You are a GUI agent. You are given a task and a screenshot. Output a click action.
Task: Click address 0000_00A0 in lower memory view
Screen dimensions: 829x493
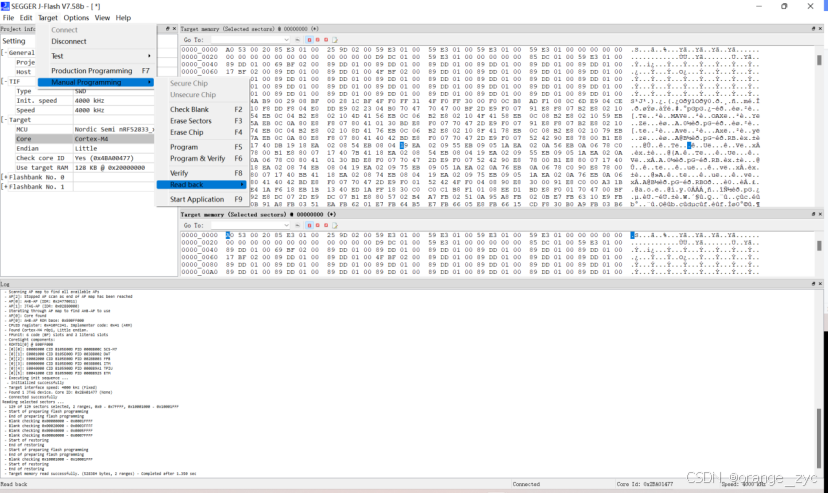coord(200,272)
